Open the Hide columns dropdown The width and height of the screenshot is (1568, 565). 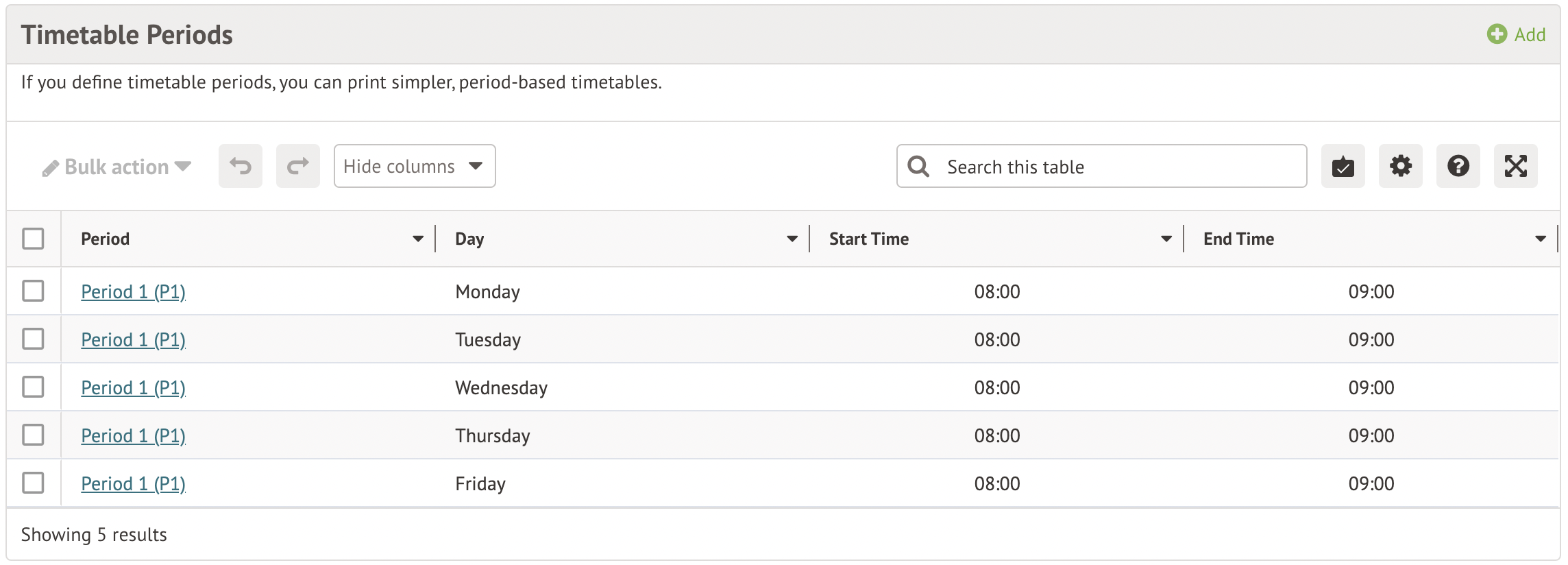414,166
